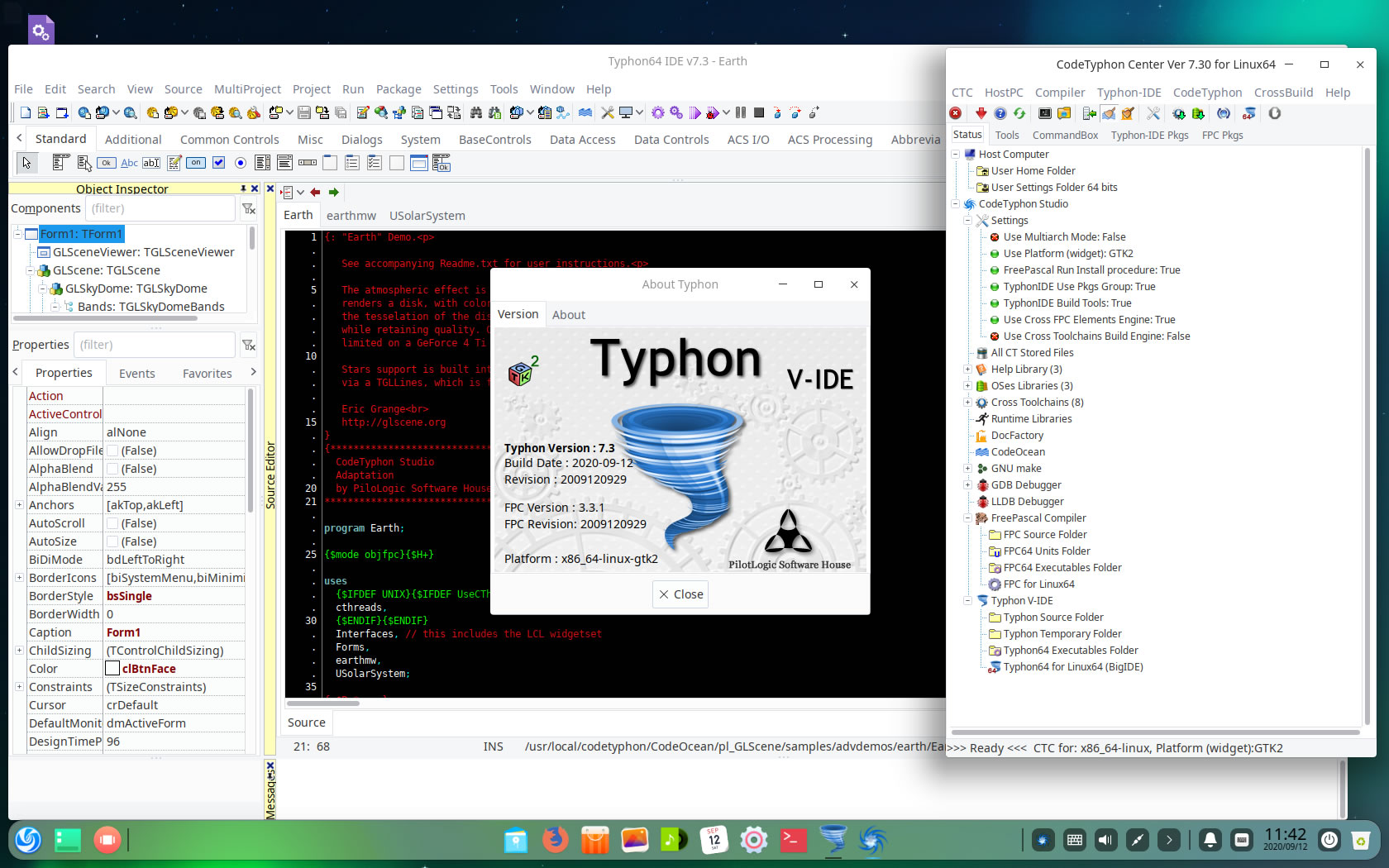Click red X stop icon in CodeTyphon Center
Screen dimensions: 1389x868
coord(956,113)
